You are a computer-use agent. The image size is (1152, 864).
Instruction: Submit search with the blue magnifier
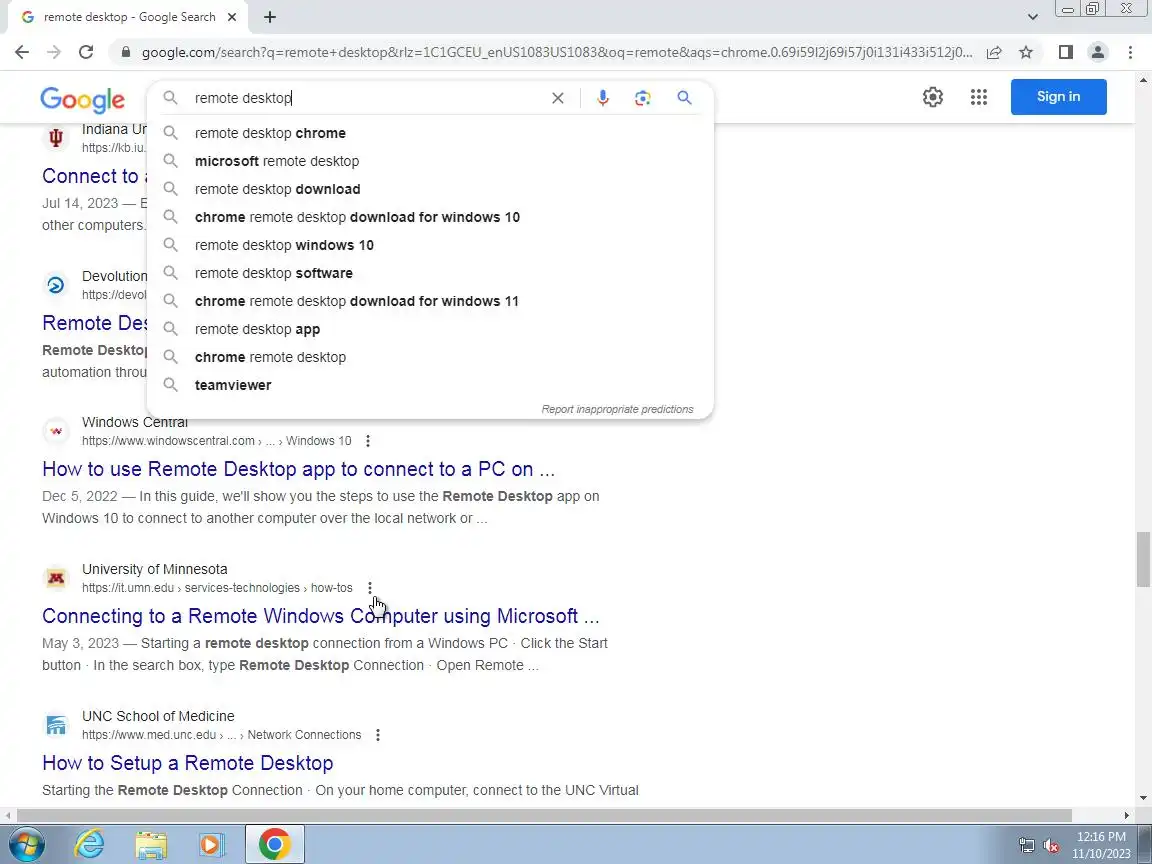click(684, 98)
